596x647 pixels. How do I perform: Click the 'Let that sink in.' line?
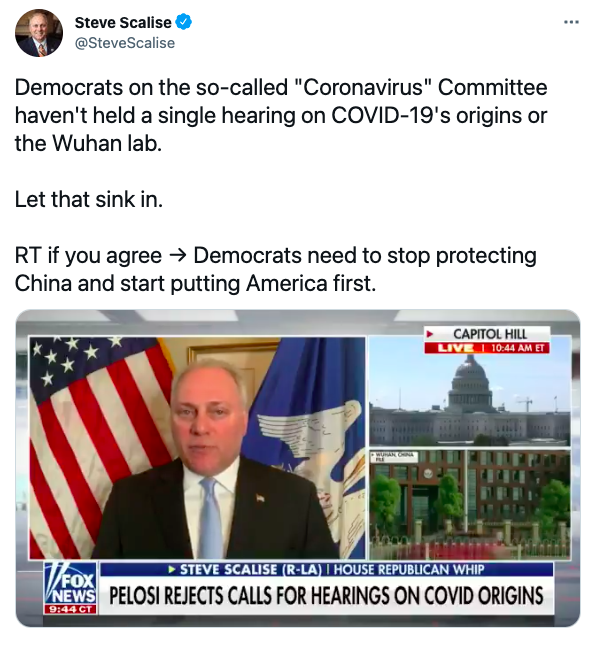[x=89, y=199]
